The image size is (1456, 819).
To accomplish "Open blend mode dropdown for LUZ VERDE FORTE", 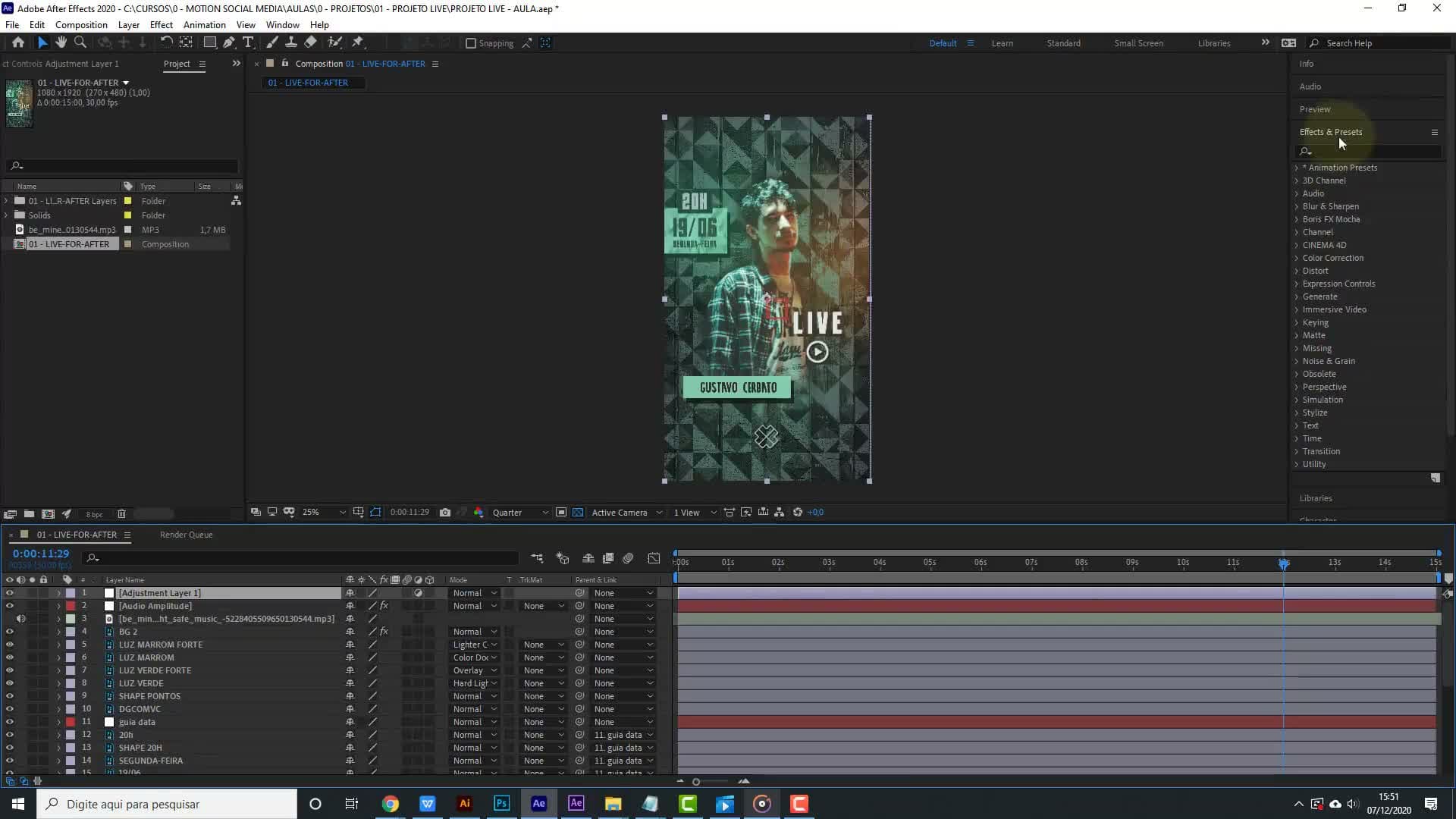I will point(475,670).
